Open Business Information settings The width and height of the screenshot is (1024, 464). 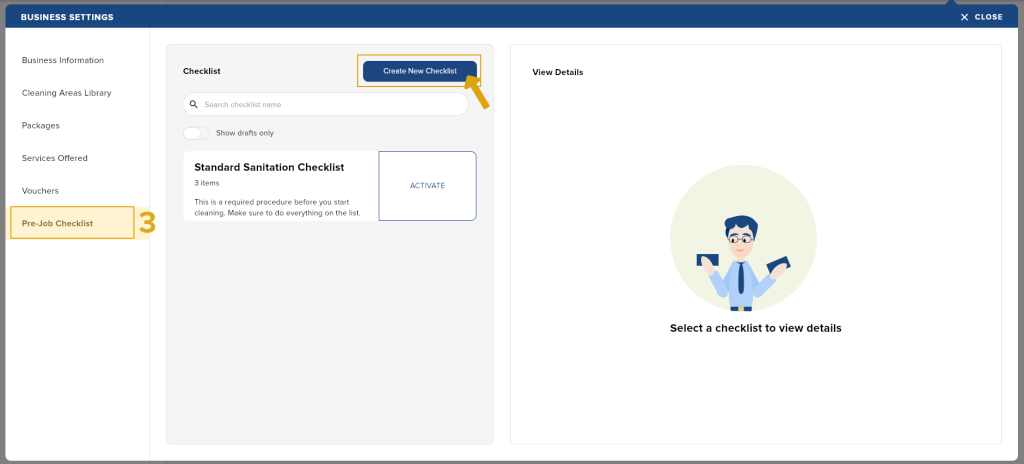click(63, 60)
